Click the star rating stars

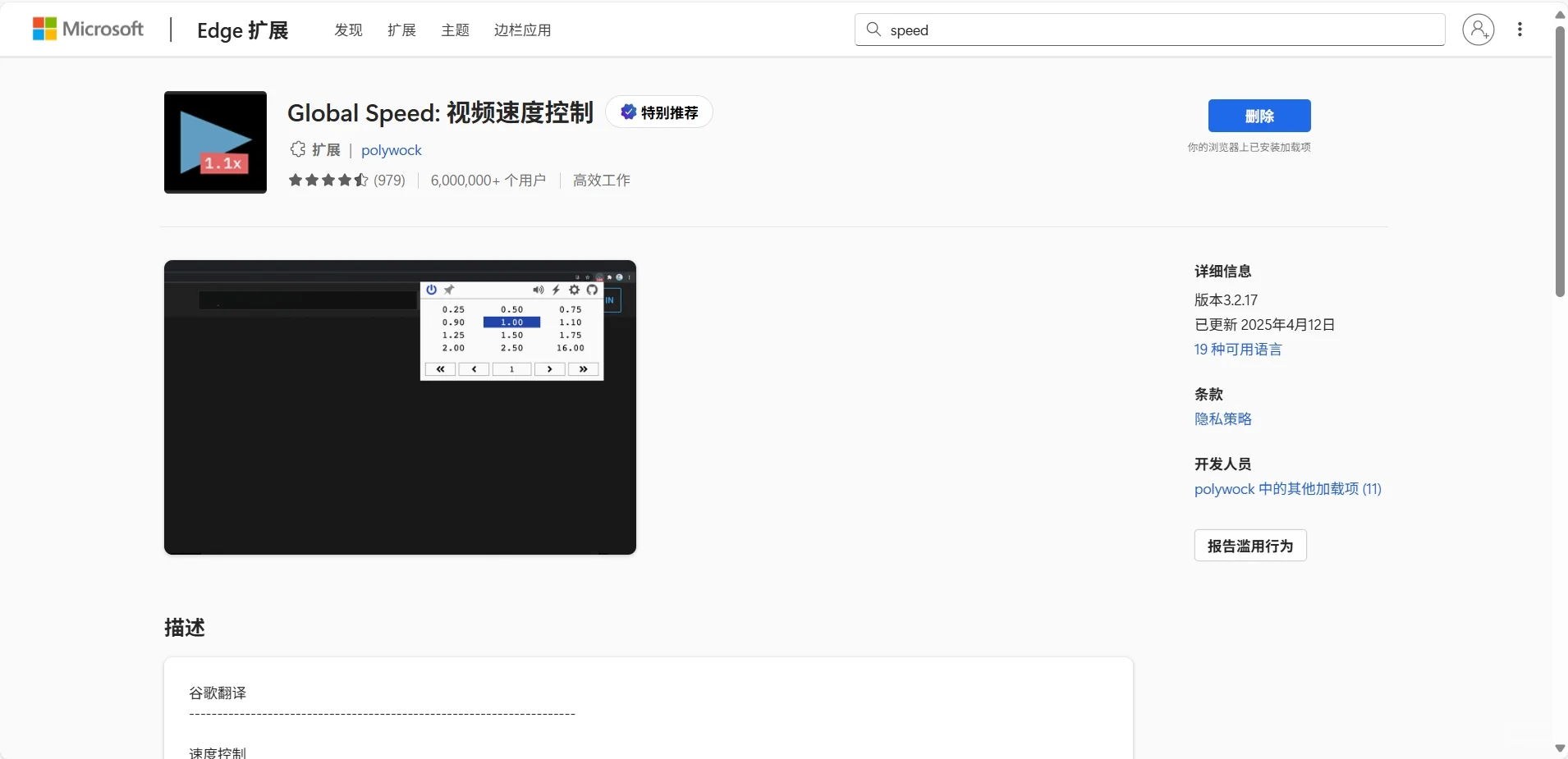pyautogui.click(x=328, y=181)
